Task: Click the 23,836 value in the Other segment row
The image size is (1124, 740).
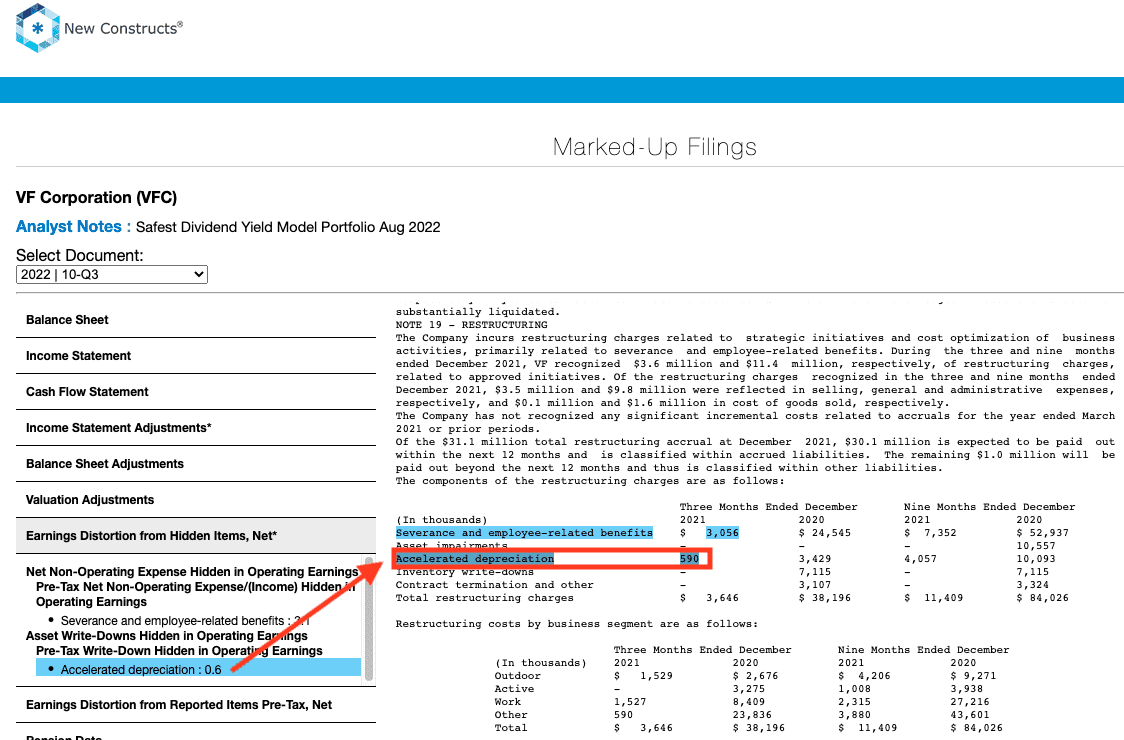Action: (x=752, y=715)
